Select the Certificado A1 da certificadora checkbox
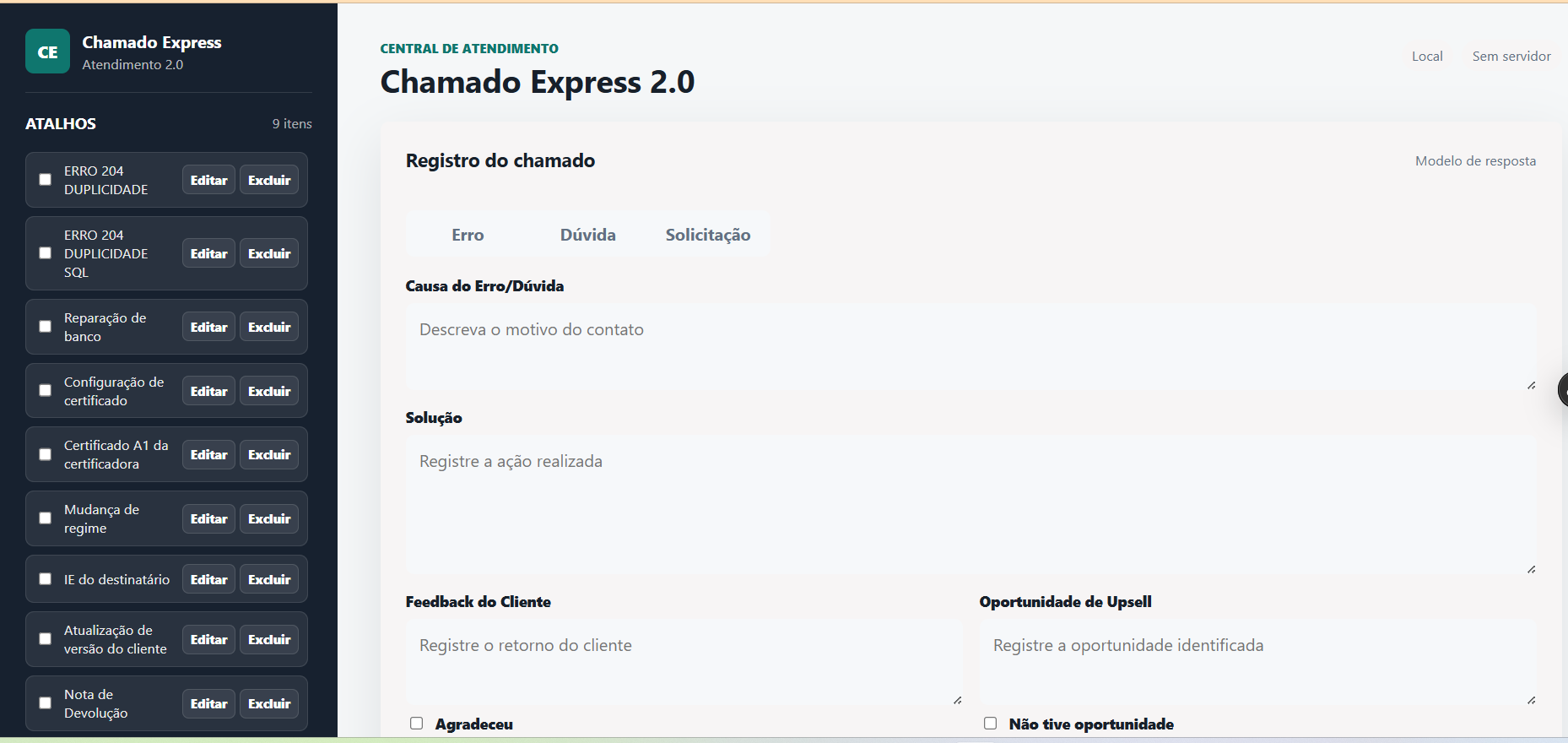This screenshot has height=743, width=1568. 46,454
